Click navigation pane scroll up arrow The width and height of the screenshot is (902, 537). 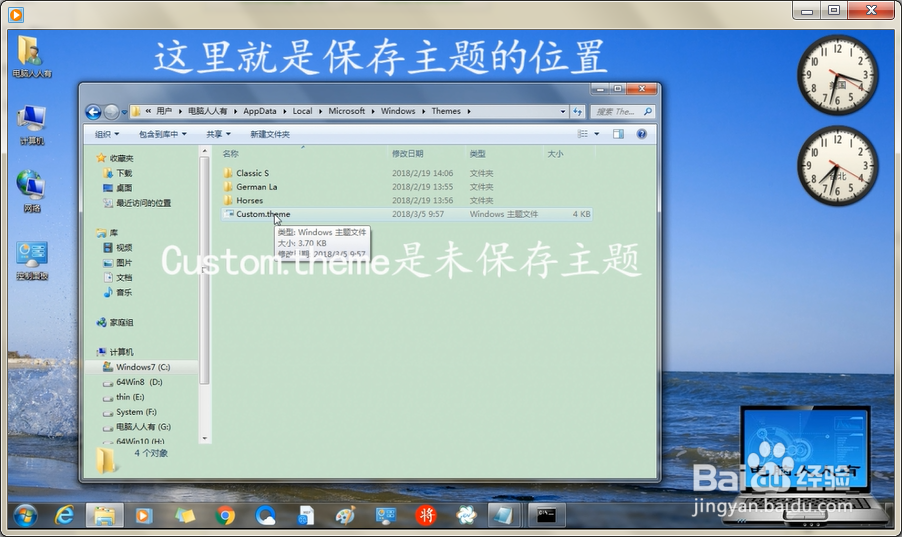click(204, 151)
